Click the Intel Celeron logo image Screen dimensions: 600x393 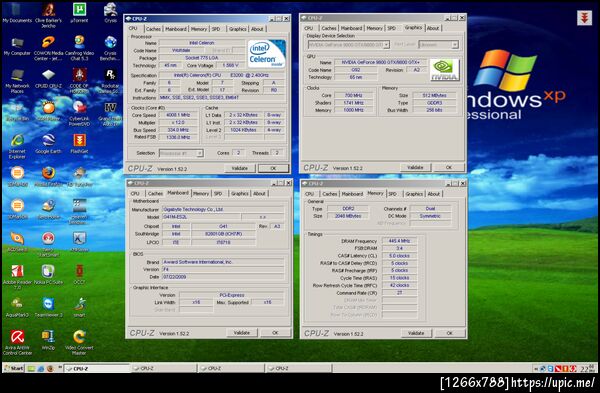click(267, 54)
